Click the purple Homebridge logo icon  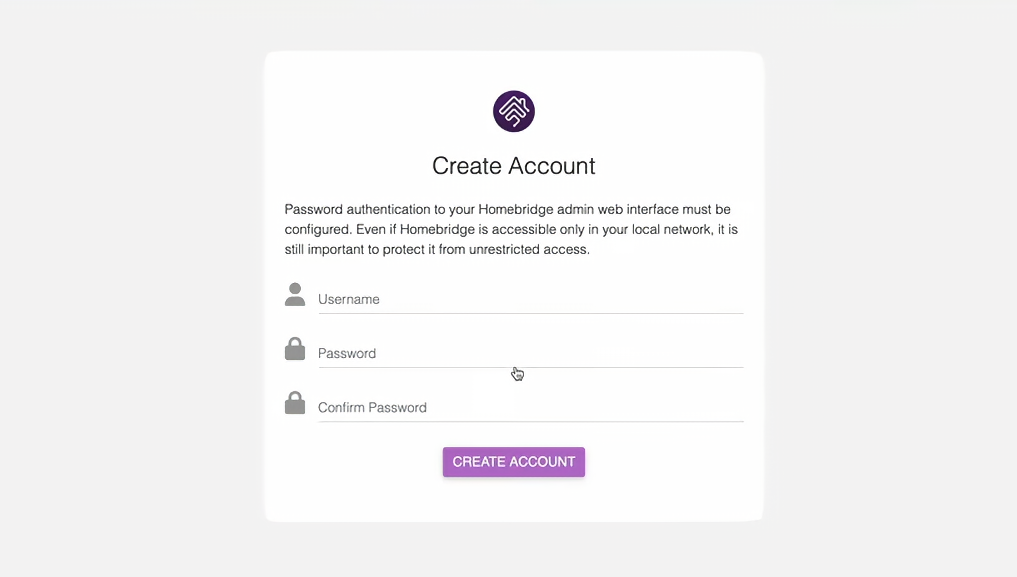coord(514,111)
